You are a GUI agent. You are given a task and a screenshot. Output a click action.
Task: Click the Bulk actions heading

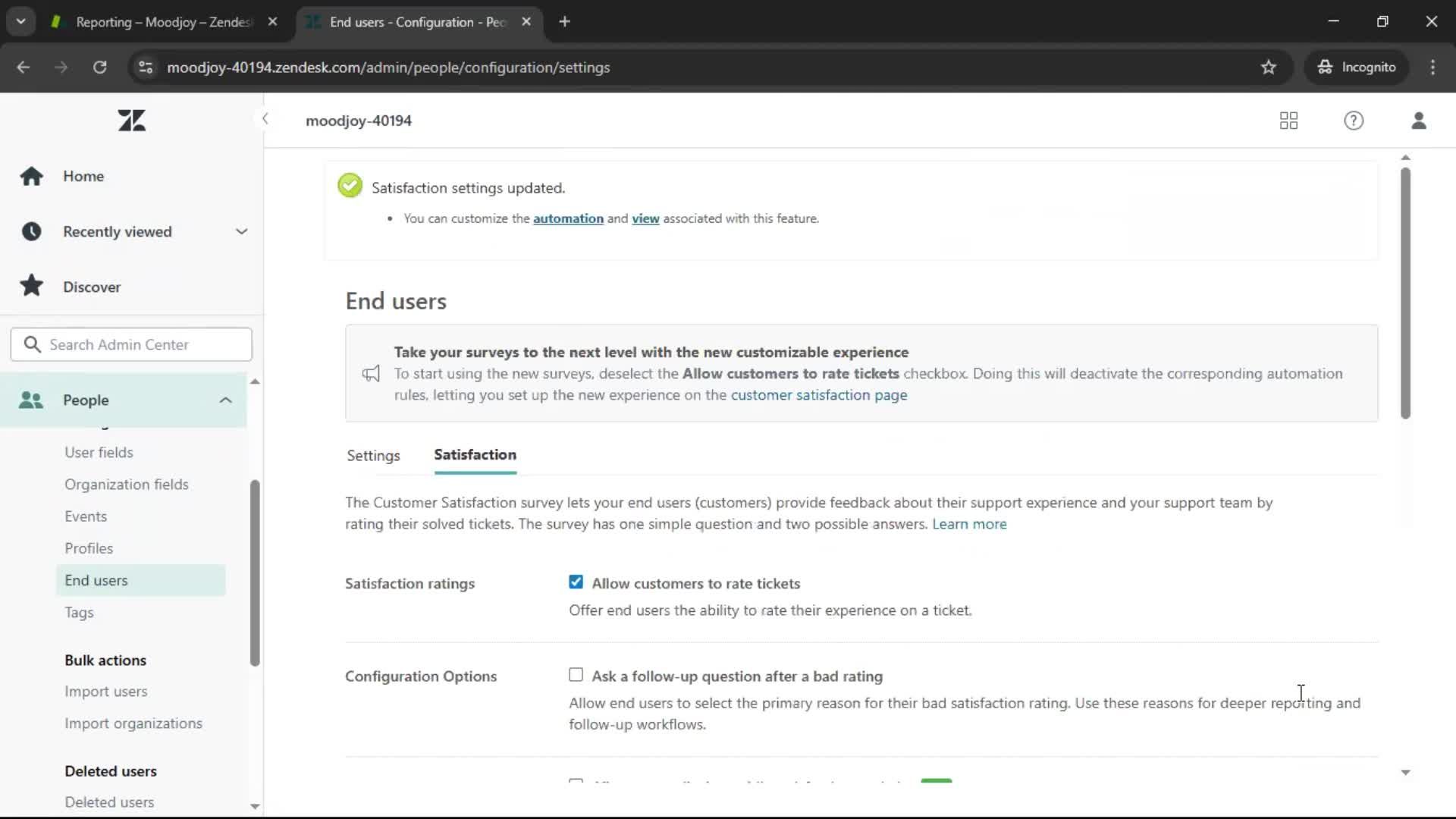point(105,661)
